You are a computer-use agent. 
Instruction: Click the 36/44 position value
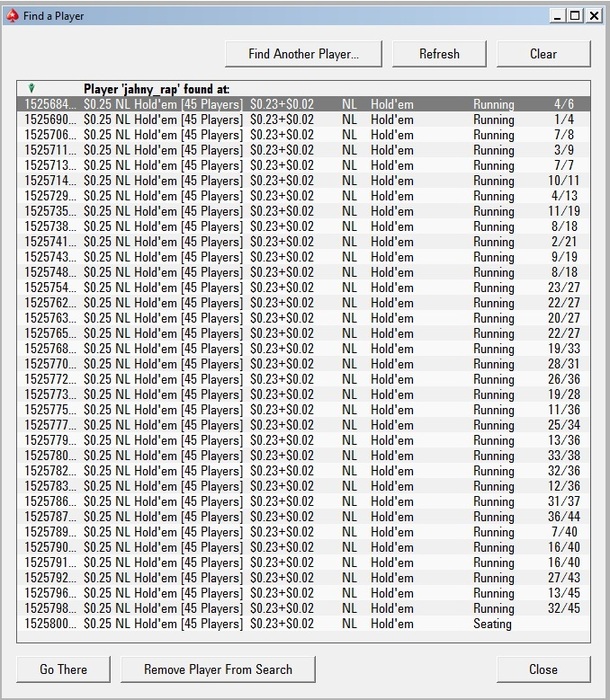[x=564, y=517]
